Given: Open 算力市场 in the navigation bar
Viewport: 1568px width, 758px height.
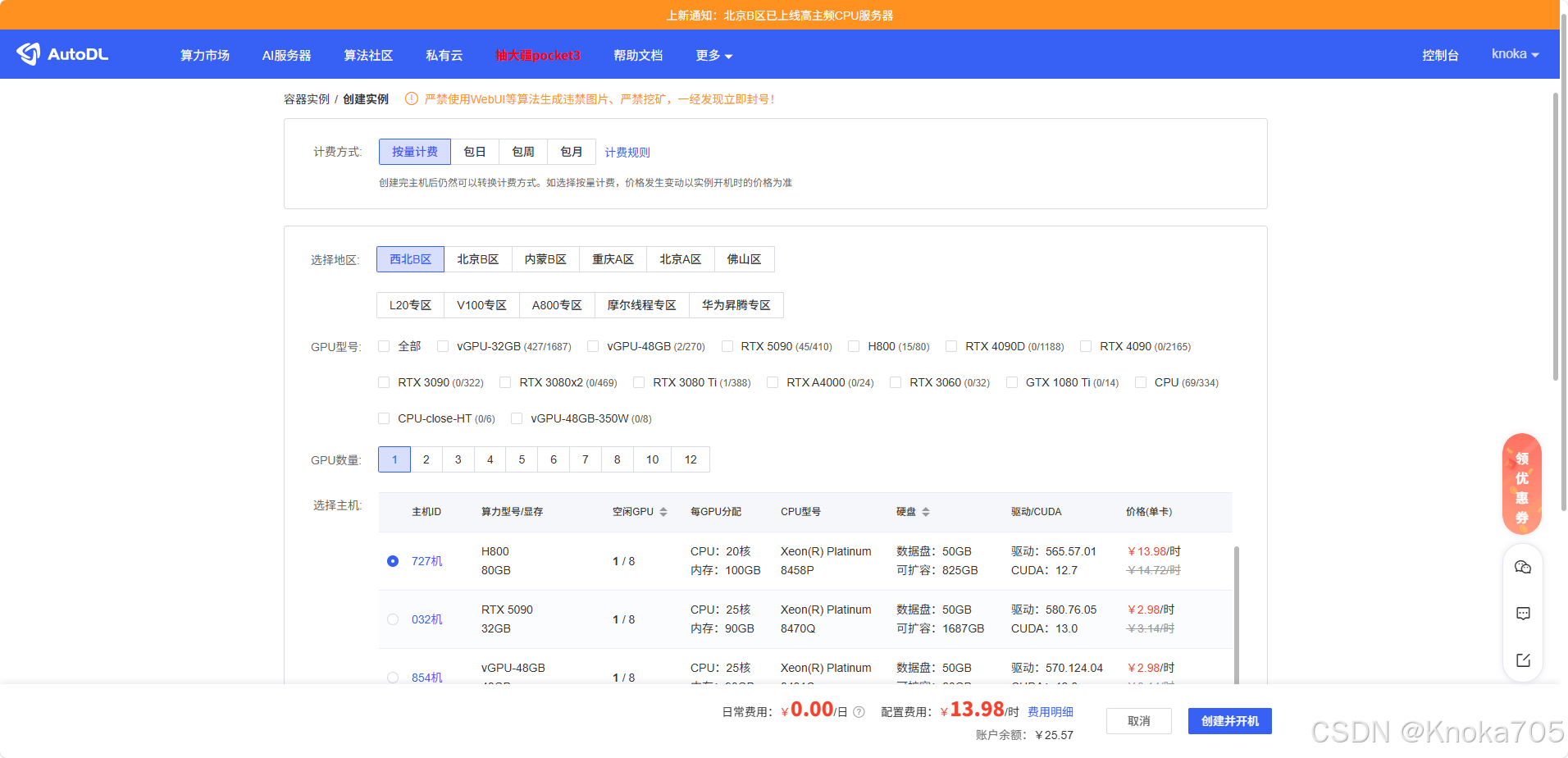Looking at the screenshot, I should 205,55.
